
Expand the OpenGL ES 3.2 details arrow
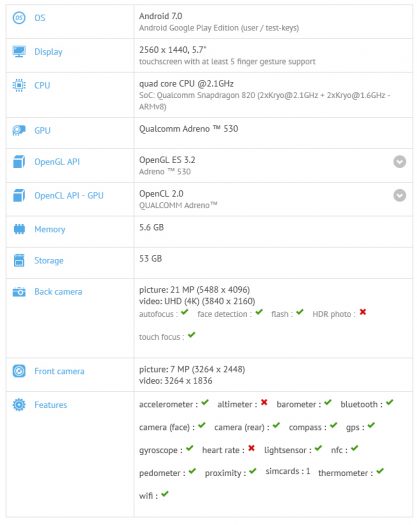tap(400, 162)
